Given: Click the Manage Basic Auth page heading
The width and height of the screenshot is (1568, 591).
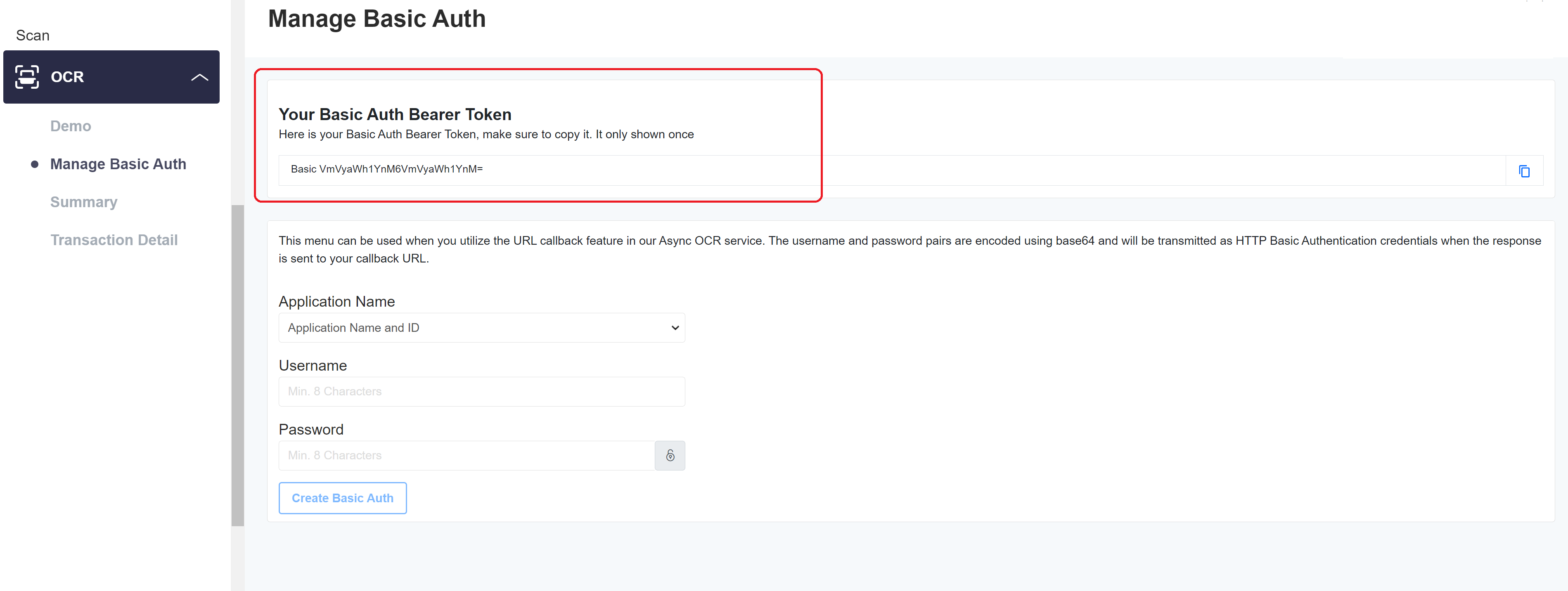Looking at the screenshot, I should tap(377, 19).
